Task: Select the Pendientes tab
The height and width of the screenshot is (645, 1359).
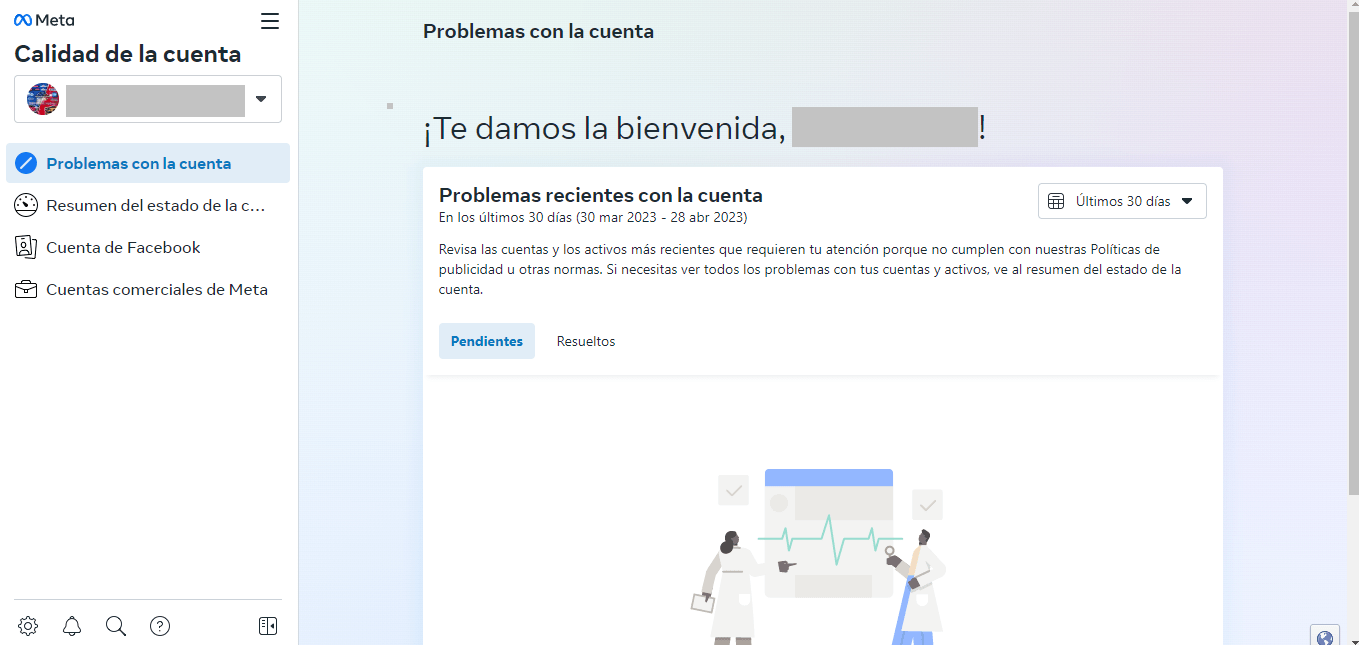Action: point(486,341)
